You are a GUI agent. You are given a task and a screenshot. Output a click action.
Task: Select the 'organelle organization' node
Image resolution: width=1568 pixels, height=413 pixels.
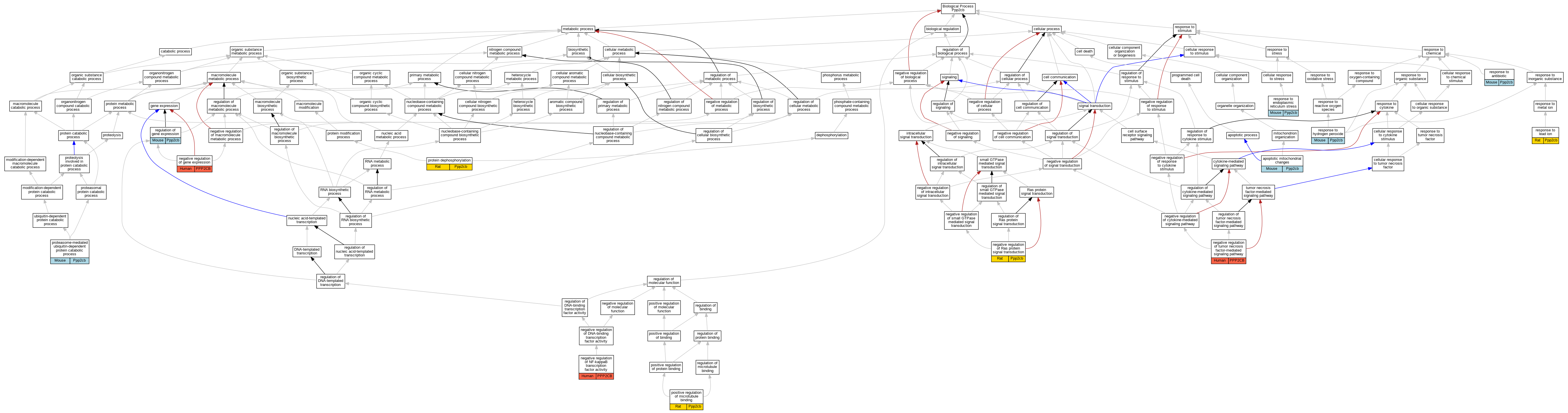click(x=1235, y=106)
